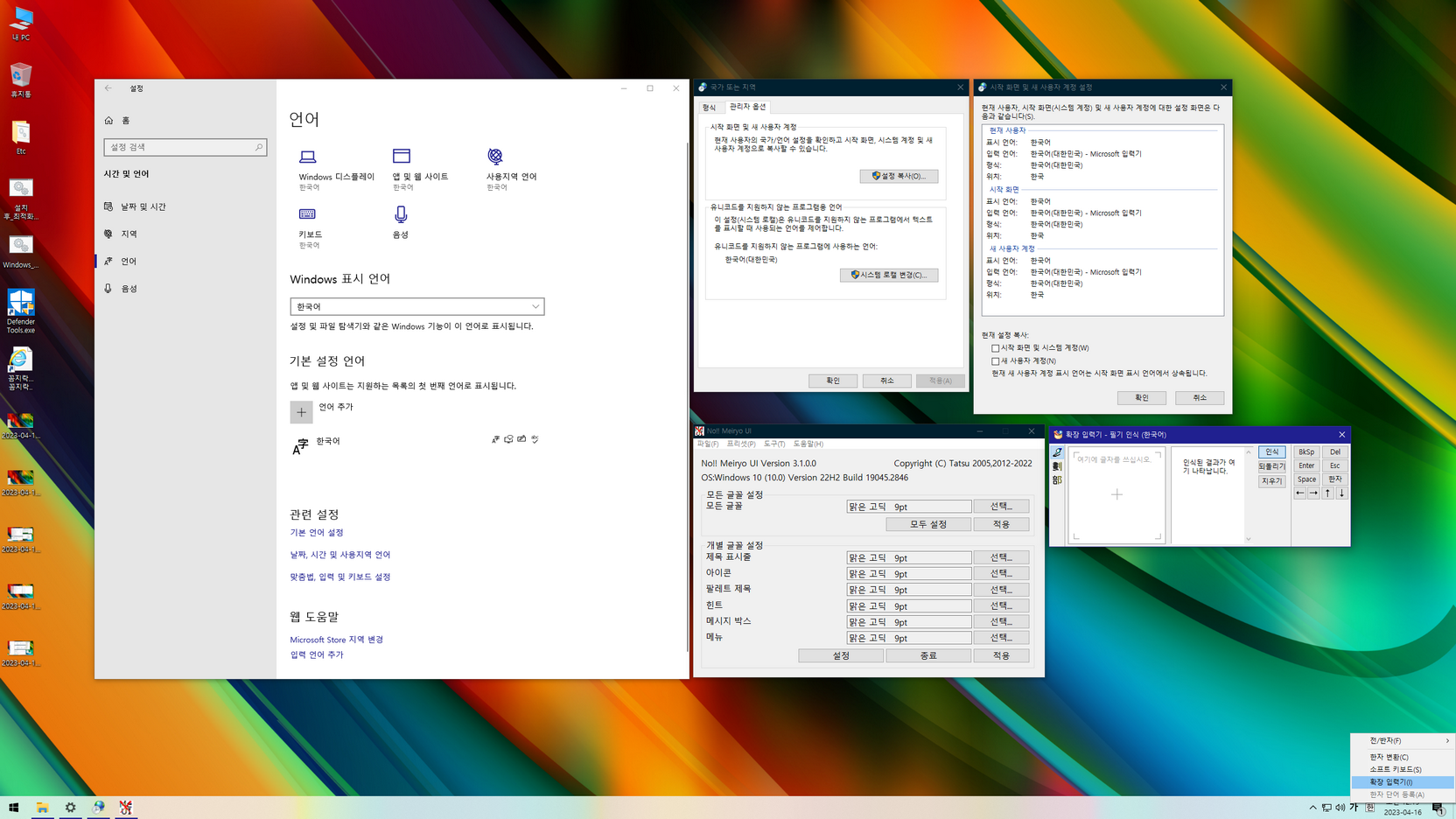
Task: Select Speech in the Settings sidebar
Action: 185,288
